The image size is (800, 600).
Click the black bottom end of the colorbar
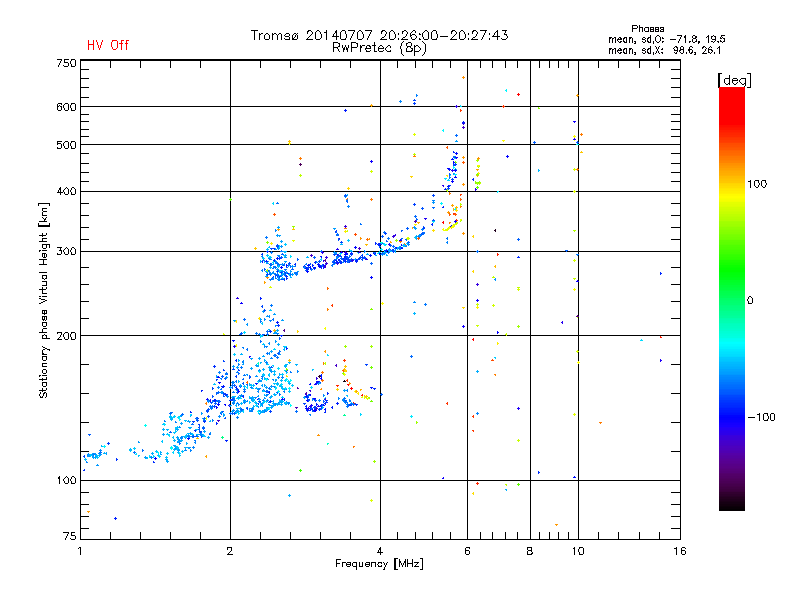tap(732, 504)
